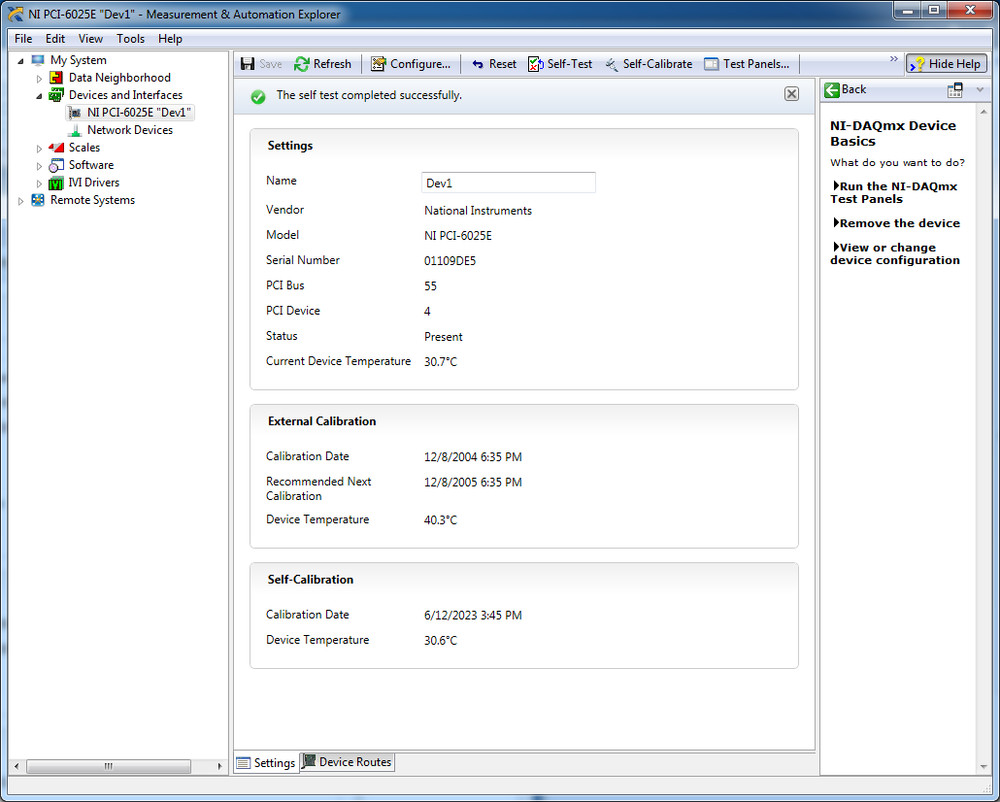Start Self-Calibrate

[649, 64]
